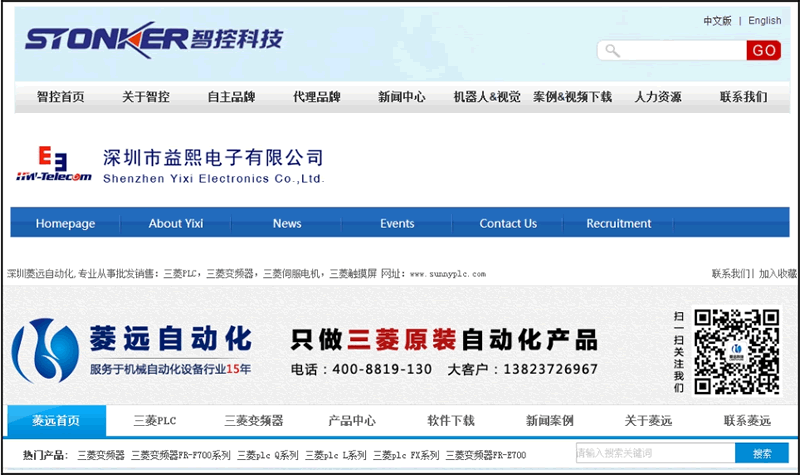
Task: Go to Yixi Homepage tab
Action: (x=65, y=223)
